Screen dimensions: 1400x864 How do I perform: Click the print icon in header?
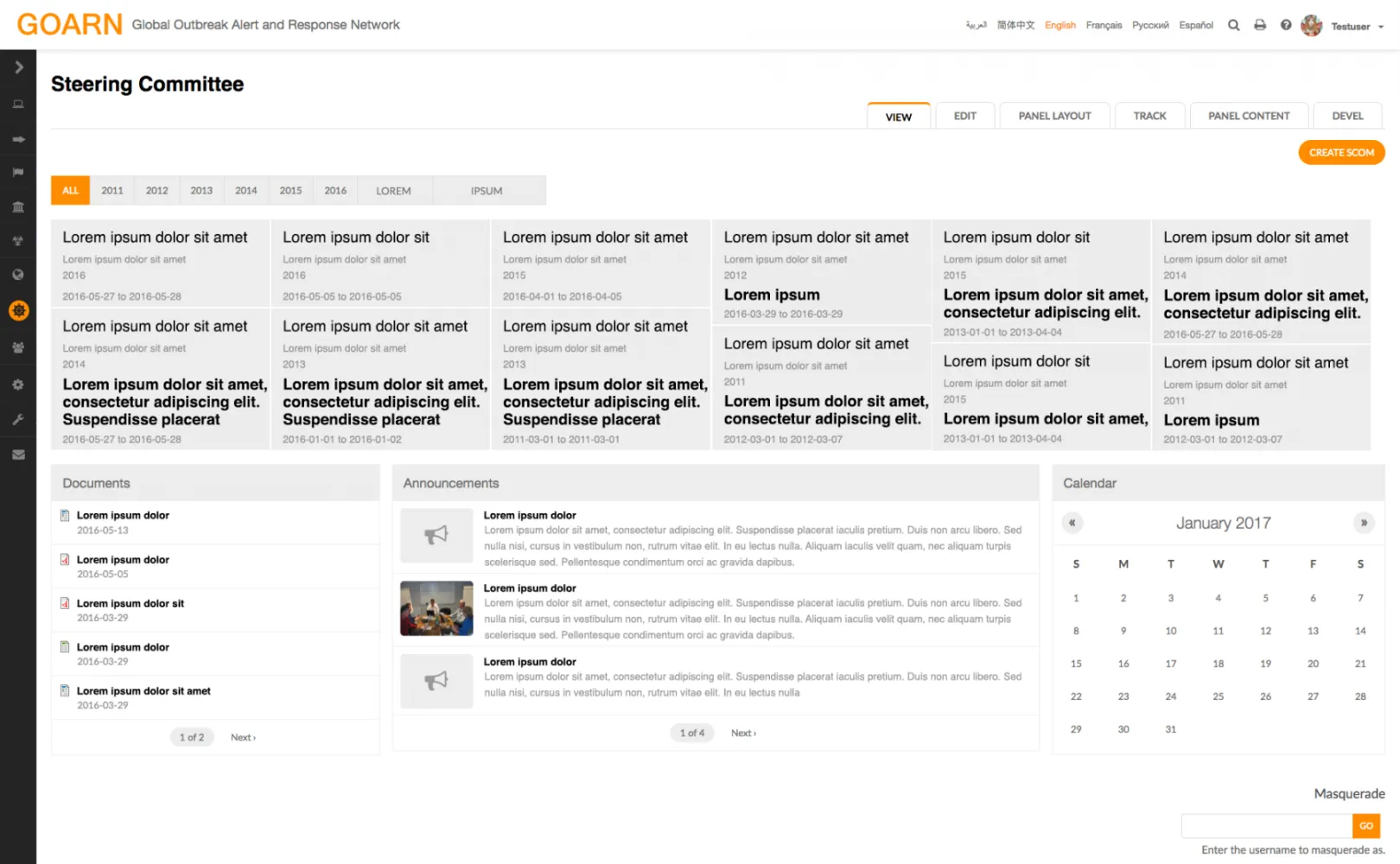point(1260,25)
